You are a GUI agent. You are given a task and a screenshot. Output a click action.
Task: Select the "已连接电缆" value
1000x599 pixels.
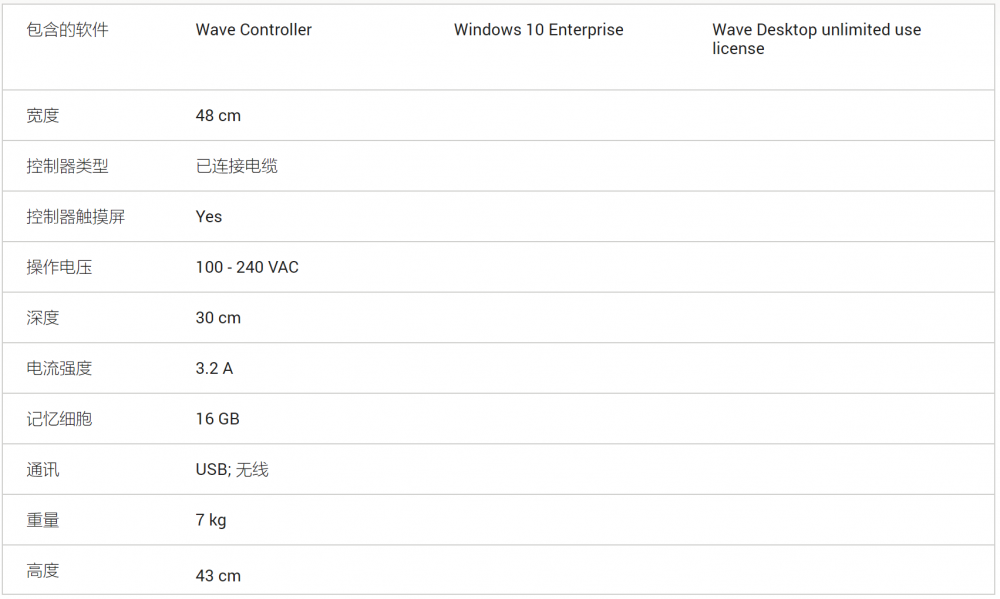(236, 166)
